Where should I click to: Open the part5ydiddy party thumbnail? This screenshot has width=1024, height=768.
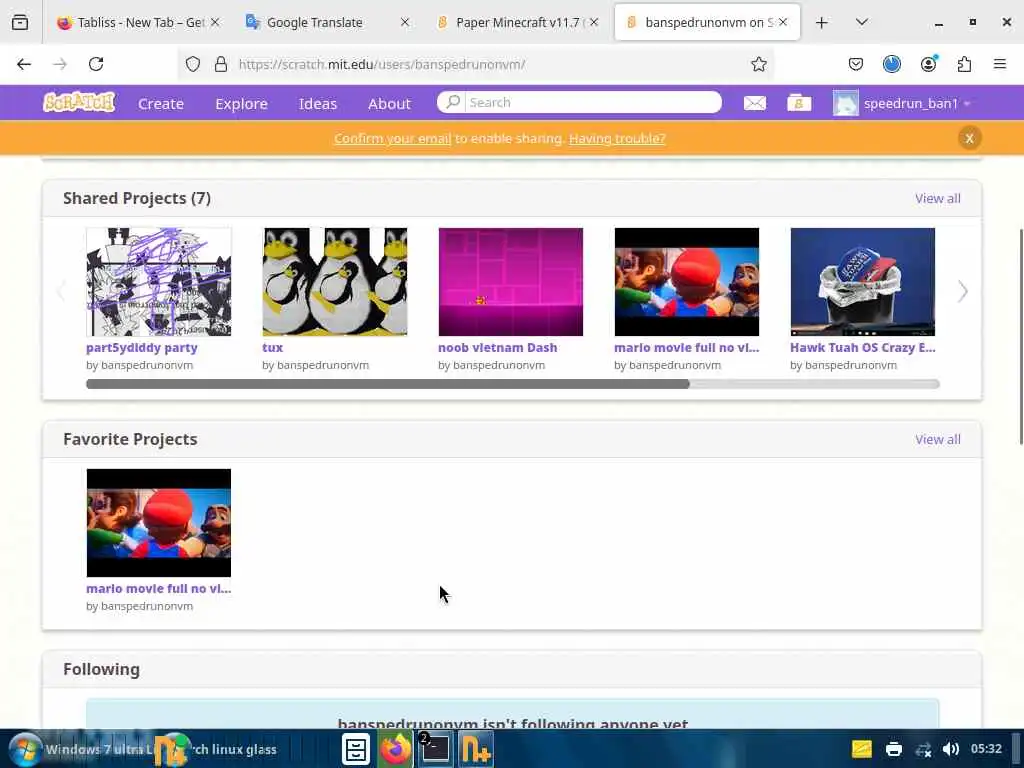pos(159,281)
